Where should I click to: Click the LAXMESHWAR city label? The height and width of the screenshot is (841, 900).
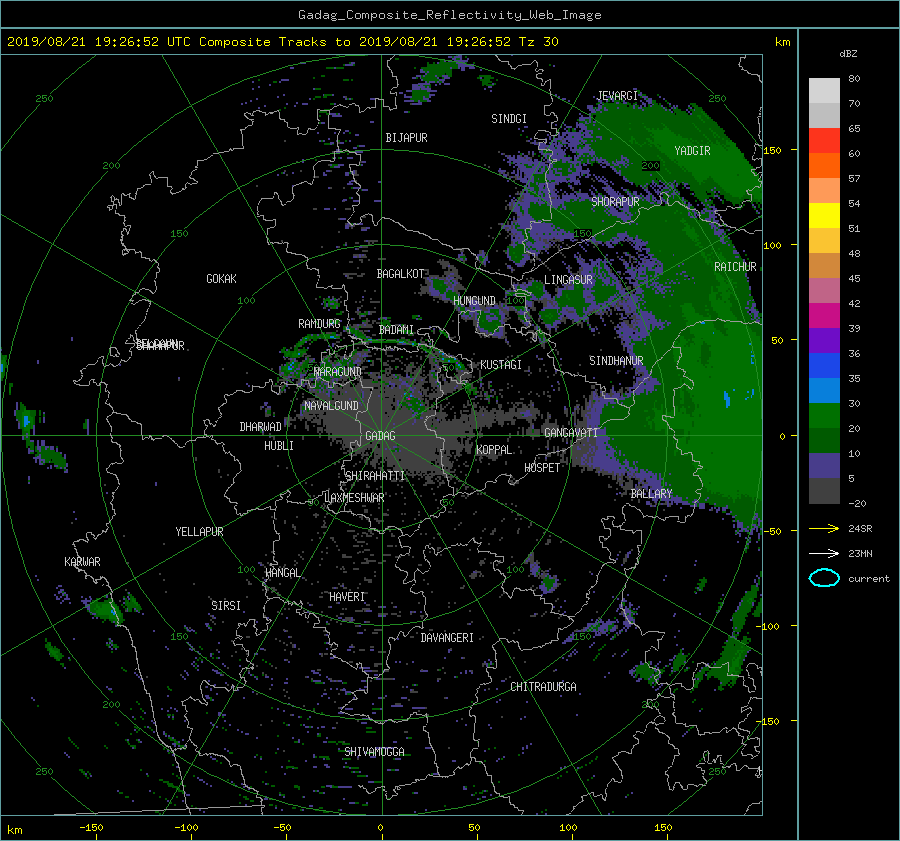click(x=354, y=498)
